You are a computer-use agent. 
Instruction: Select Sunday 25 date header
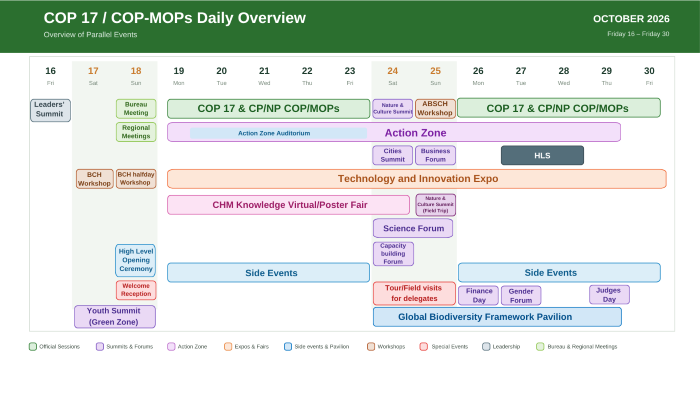click(x=436, y=75)
